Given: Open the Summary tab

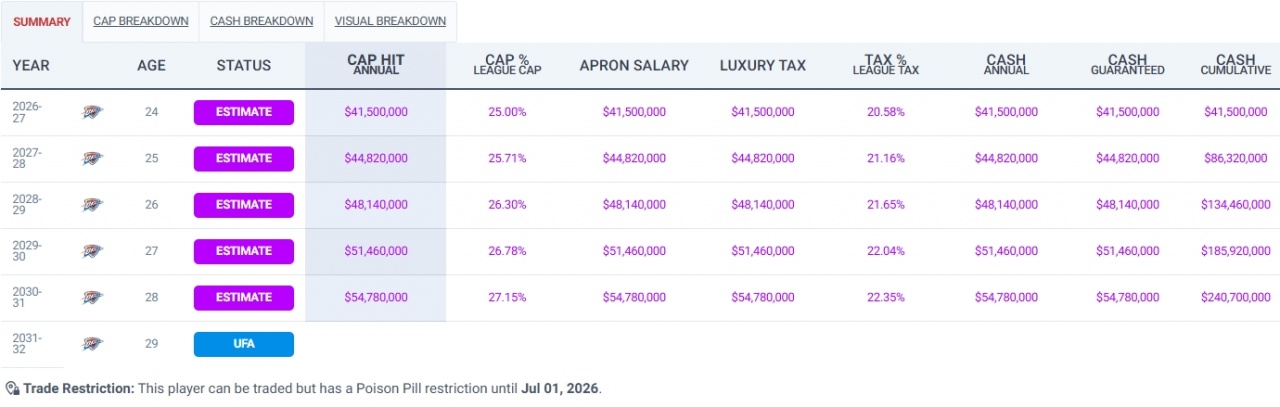Looking at the screenshot, I should (x=42, y=21).
